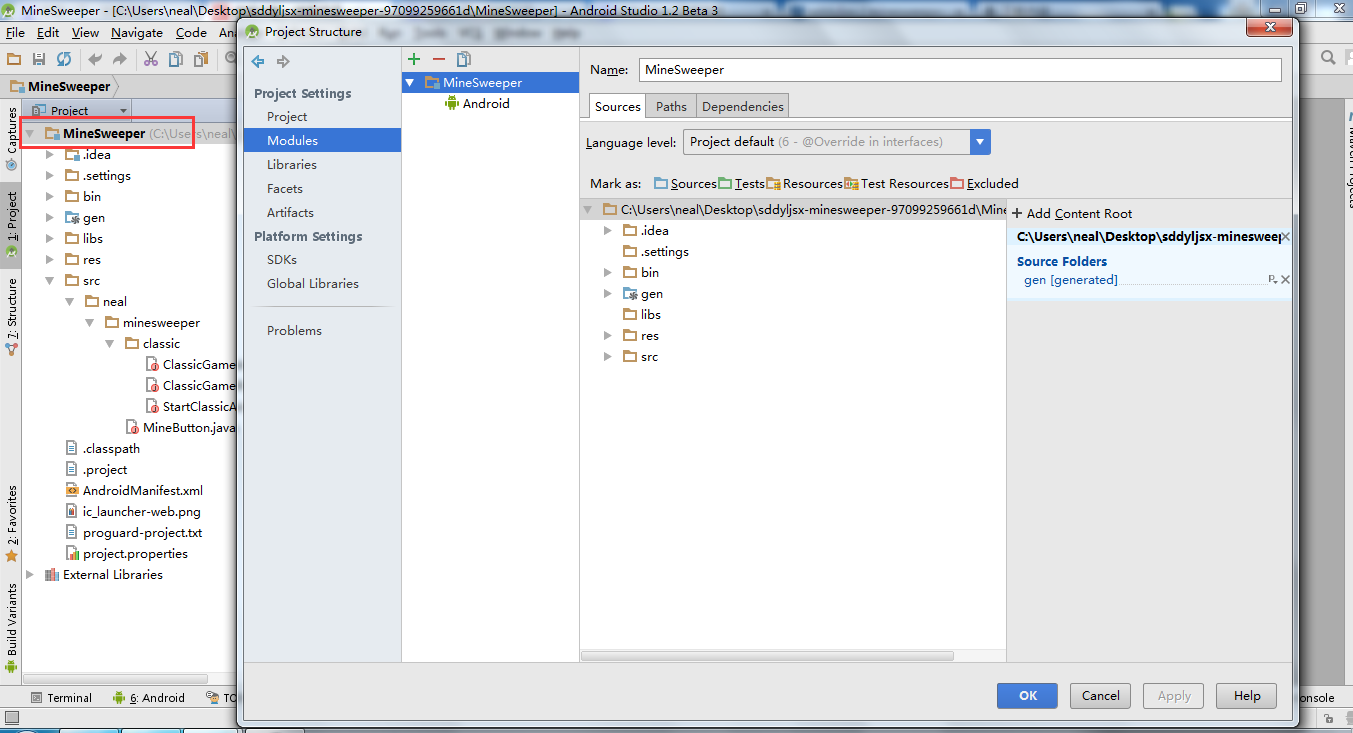Collapse the classic package in Project panel
Screen dimensions: 1353x733
(110, 344)
